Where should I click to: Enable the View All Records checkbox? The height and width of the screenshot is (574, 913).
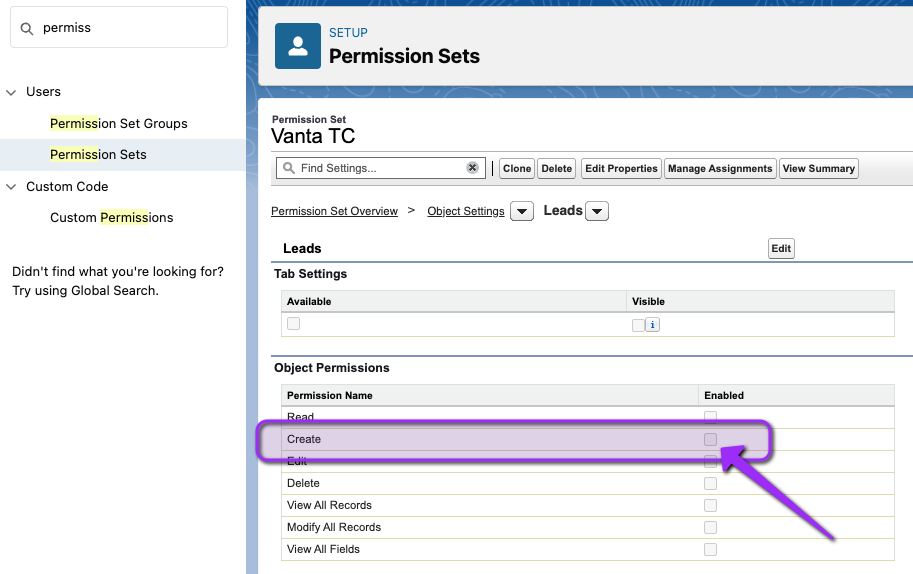(x=710, y=505)
